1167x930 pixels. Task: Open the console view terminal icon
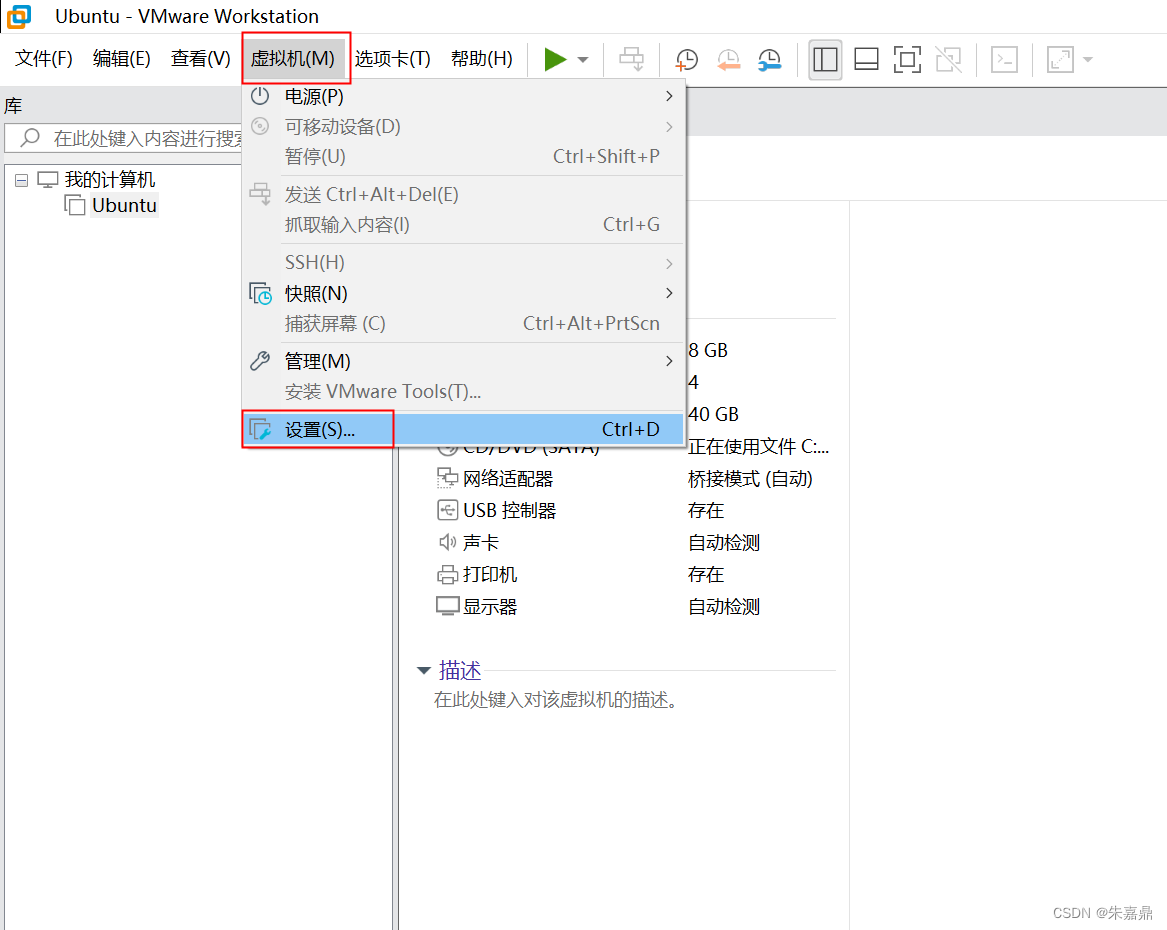(1004, 60)
